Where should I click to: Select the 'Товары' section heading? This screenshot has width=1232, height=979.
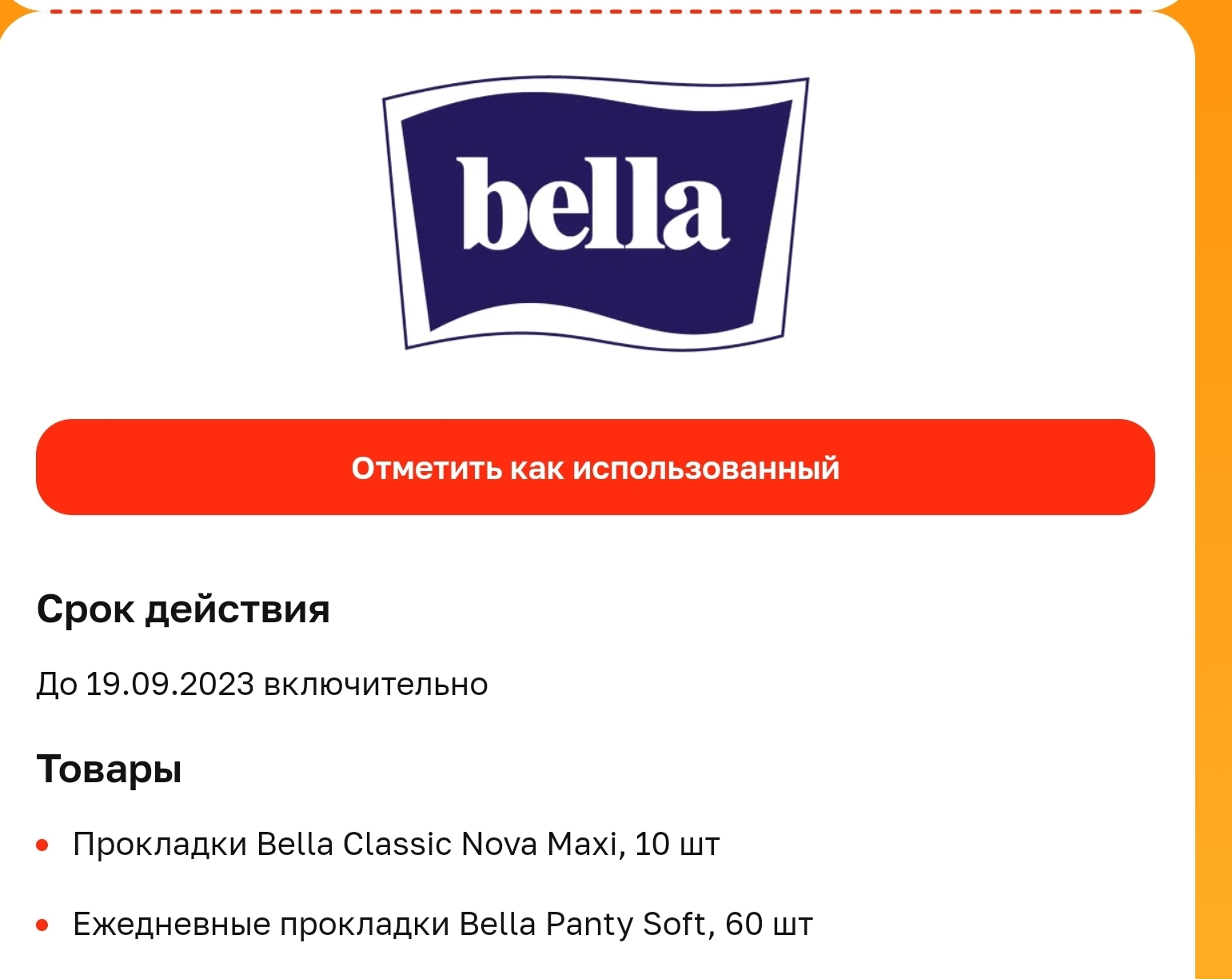[x=110, y=770]
